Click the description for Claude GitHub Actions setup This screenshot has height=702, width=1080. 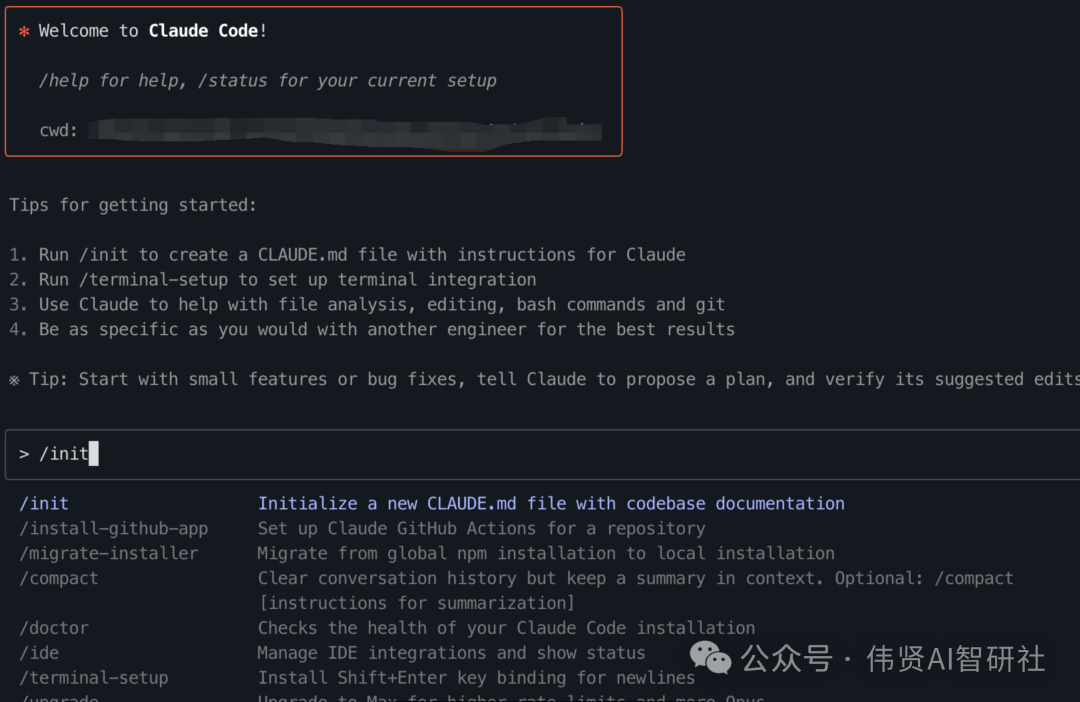pos(481,528)
